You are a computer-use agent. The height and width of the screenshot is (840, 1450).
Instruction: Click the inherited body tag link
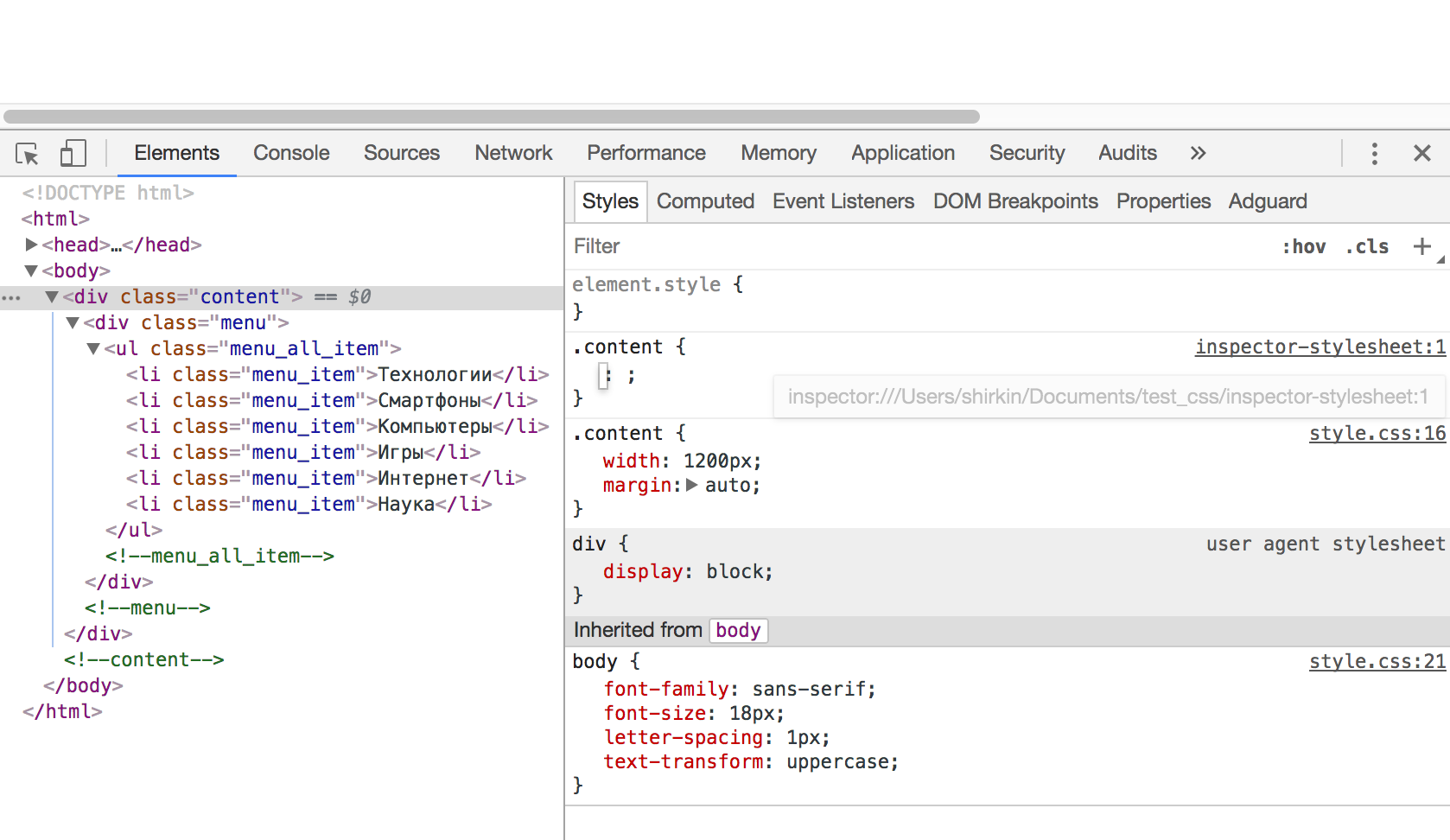(x=738, y=630)
